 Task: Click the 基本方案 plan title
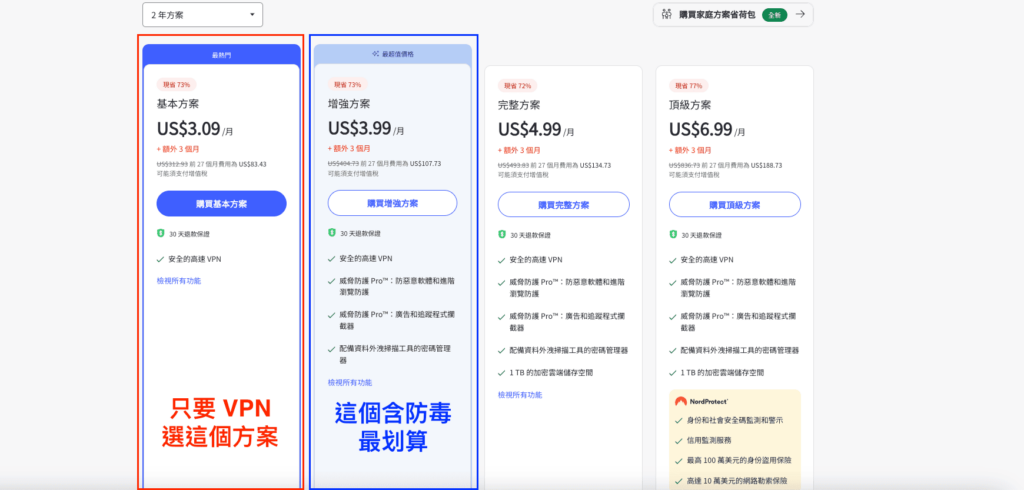(178, 104)
